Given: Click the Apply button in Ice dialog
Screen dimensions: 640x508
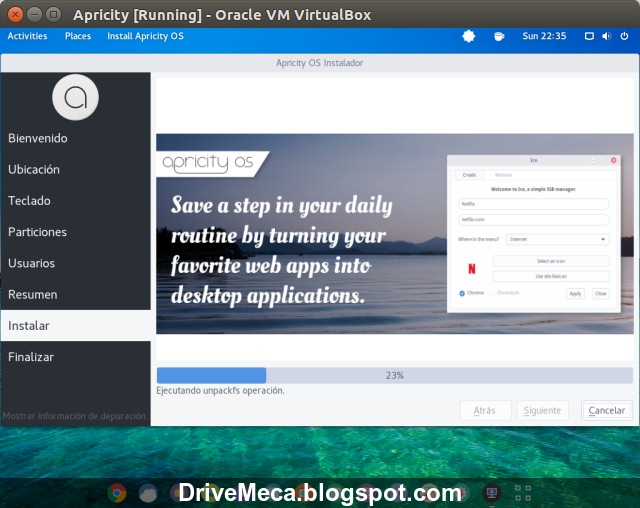Looking at the screenshot, I should pyautogui.click(x=575, y=293).
